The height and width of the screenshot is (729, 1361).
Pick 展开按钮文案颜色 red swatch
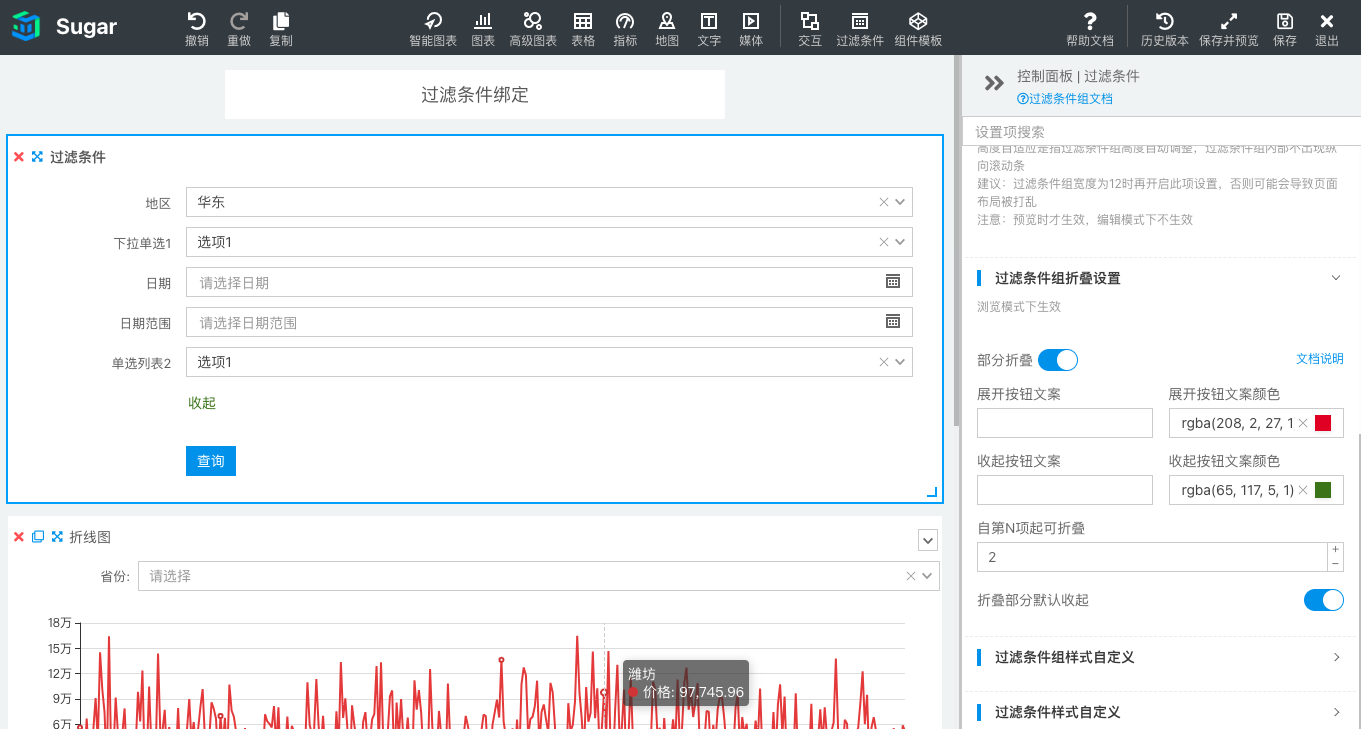(x=1323, y=423)
